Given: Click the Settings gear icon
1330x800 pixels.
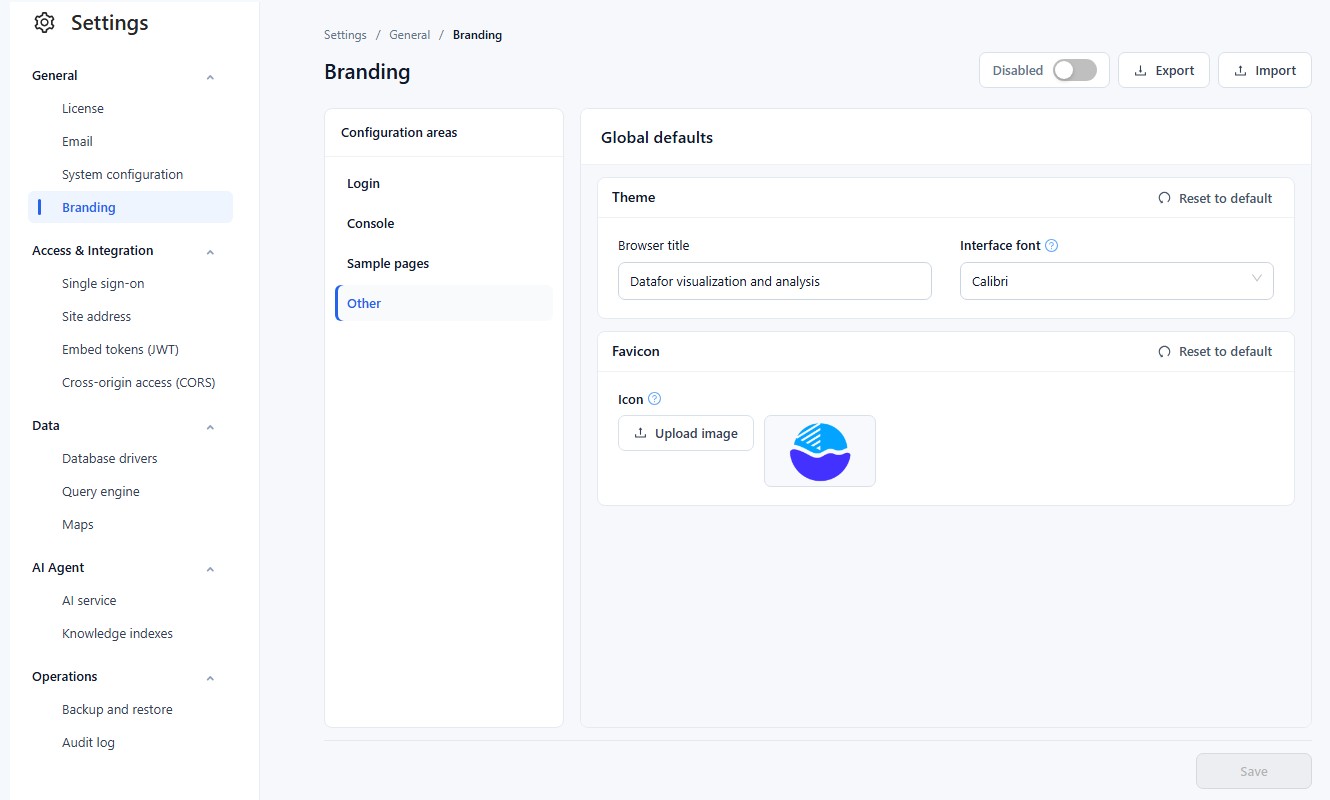Looking at the screenshot, I should coord(44,23).
